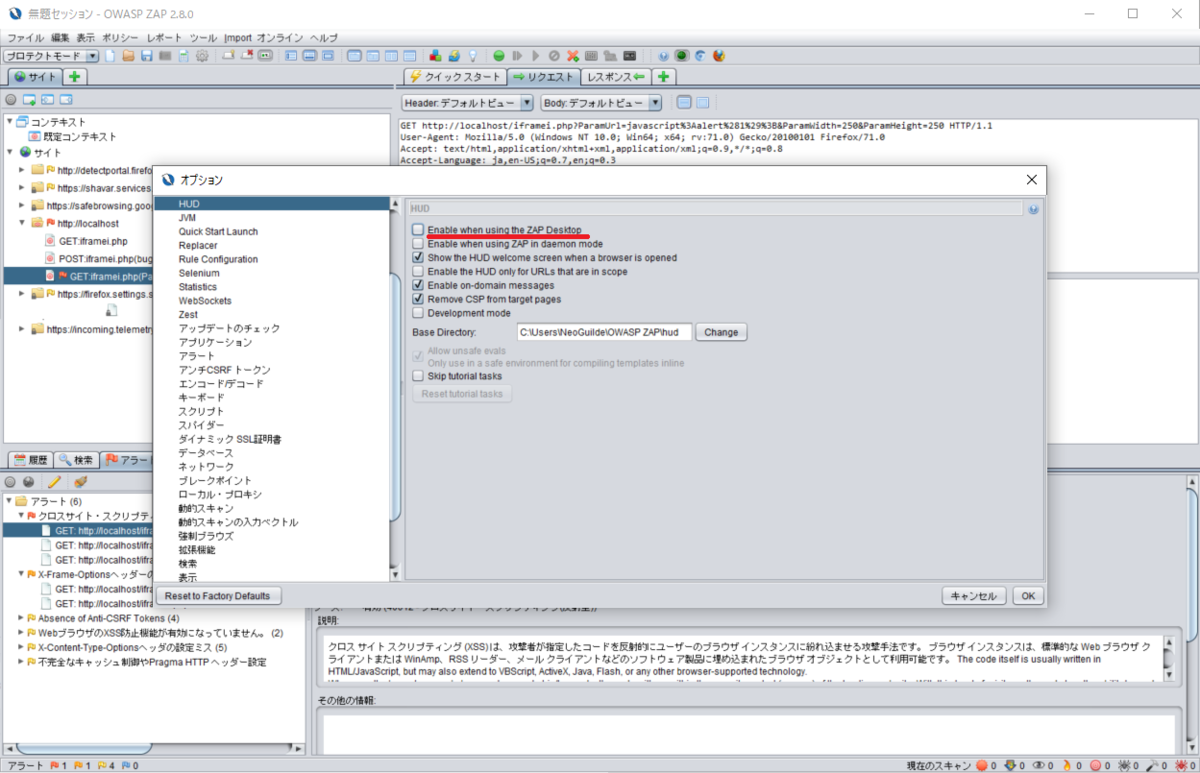Click the pencil edit icon in Alerts toolbar

(x=55, y=481)
